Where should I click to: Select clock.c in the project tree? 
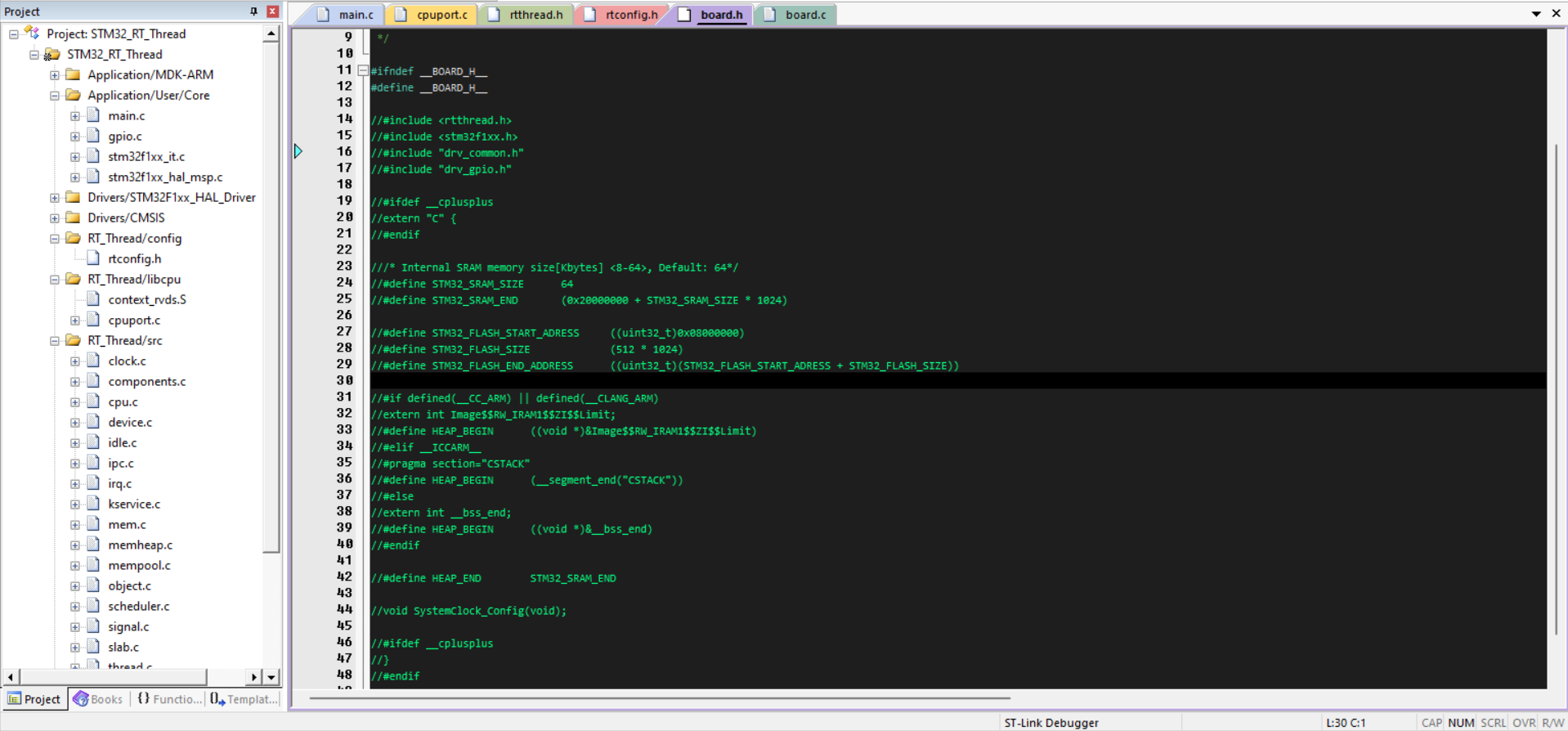coord(127,361)
